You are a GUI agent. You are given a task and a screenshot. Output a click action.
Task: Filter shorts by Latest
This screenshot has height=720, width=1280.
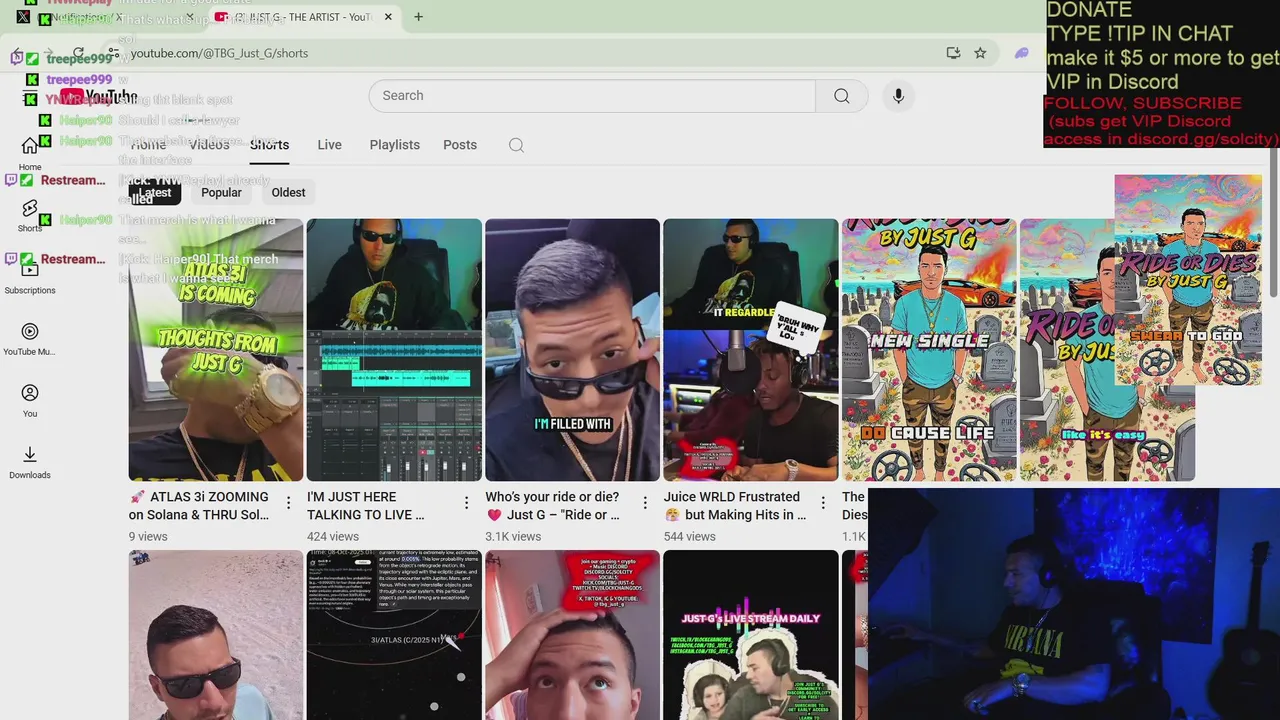[155, 193]
